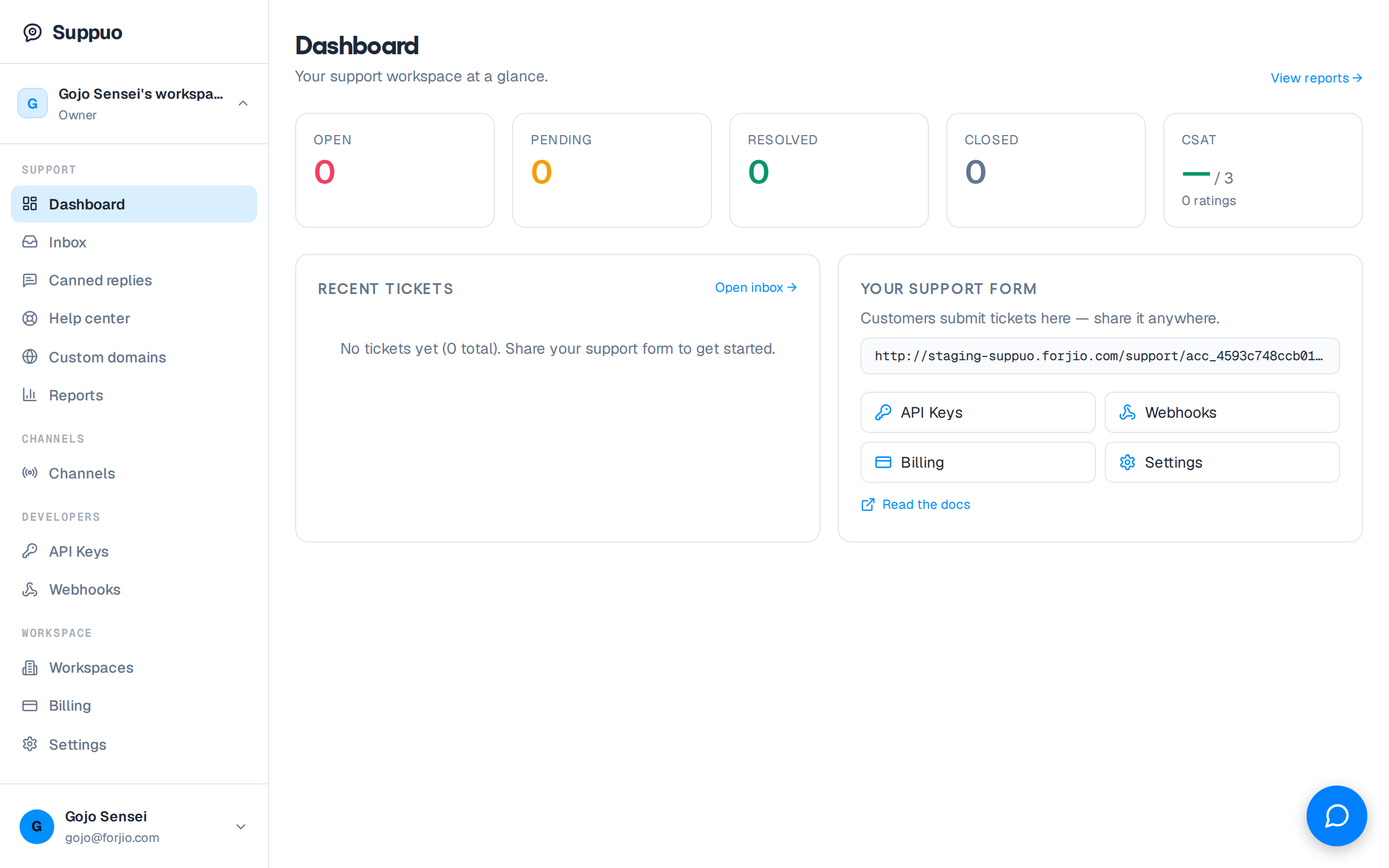Click the sidebar API Keys key icon

(x=30, y=551)
